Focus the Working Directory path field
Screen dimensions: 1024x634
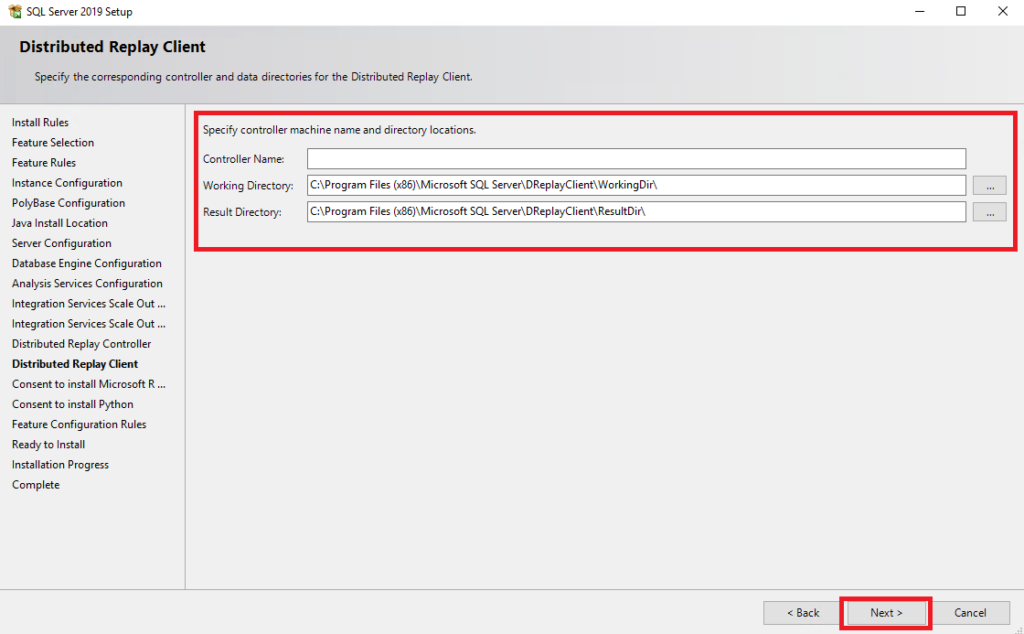[x=636, y=185]
